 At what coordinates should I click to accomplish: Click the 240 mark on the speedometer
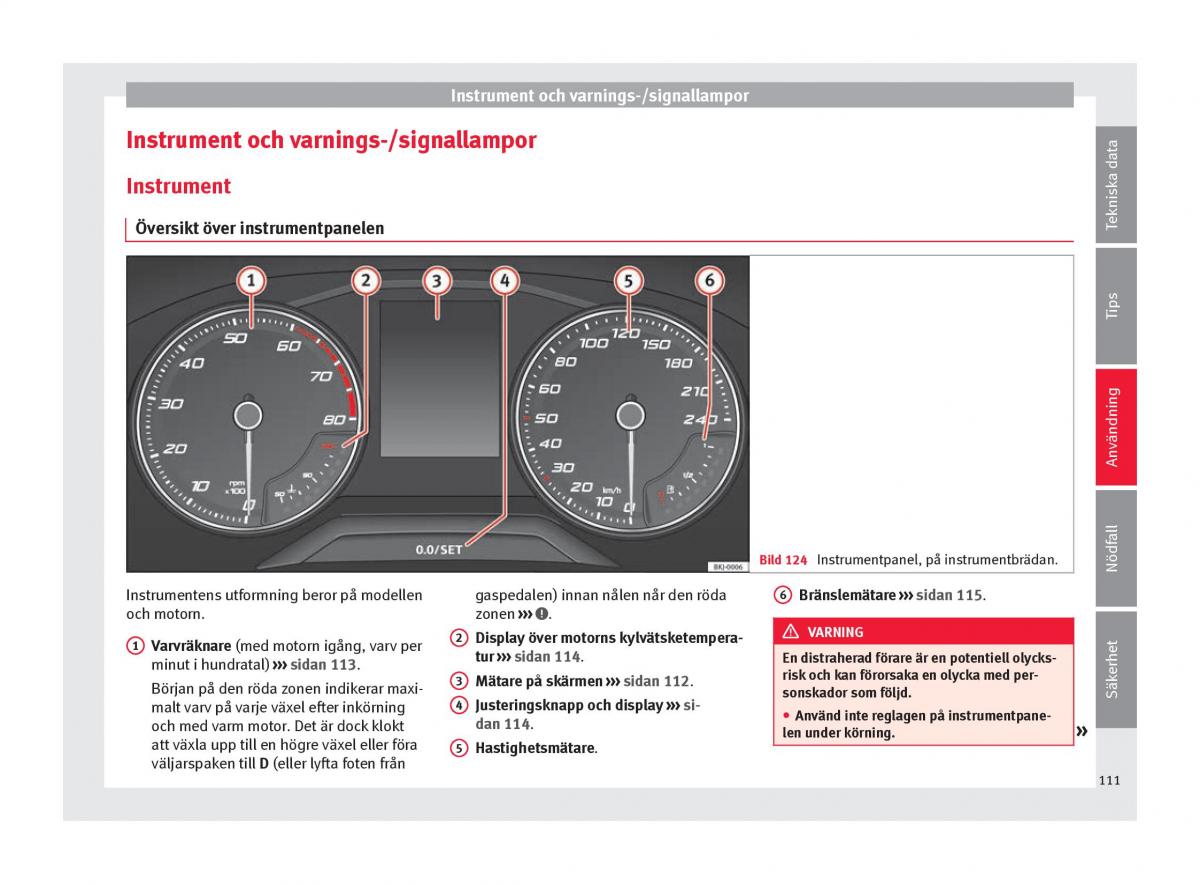click(699, 420)
